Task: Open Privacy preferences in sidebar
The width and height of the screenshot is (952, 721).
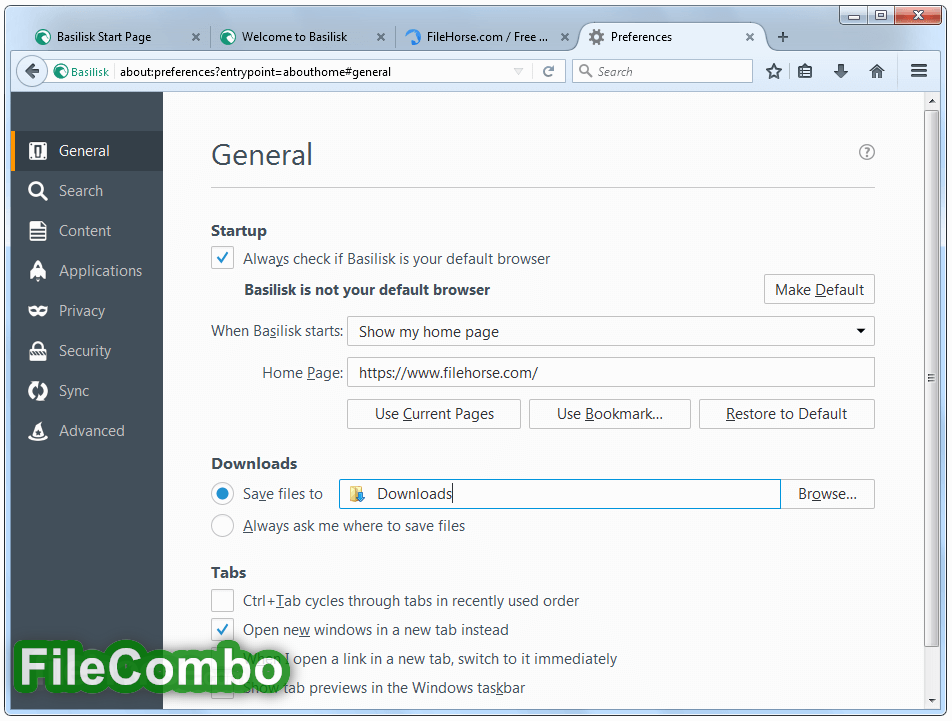Action: 87,311
